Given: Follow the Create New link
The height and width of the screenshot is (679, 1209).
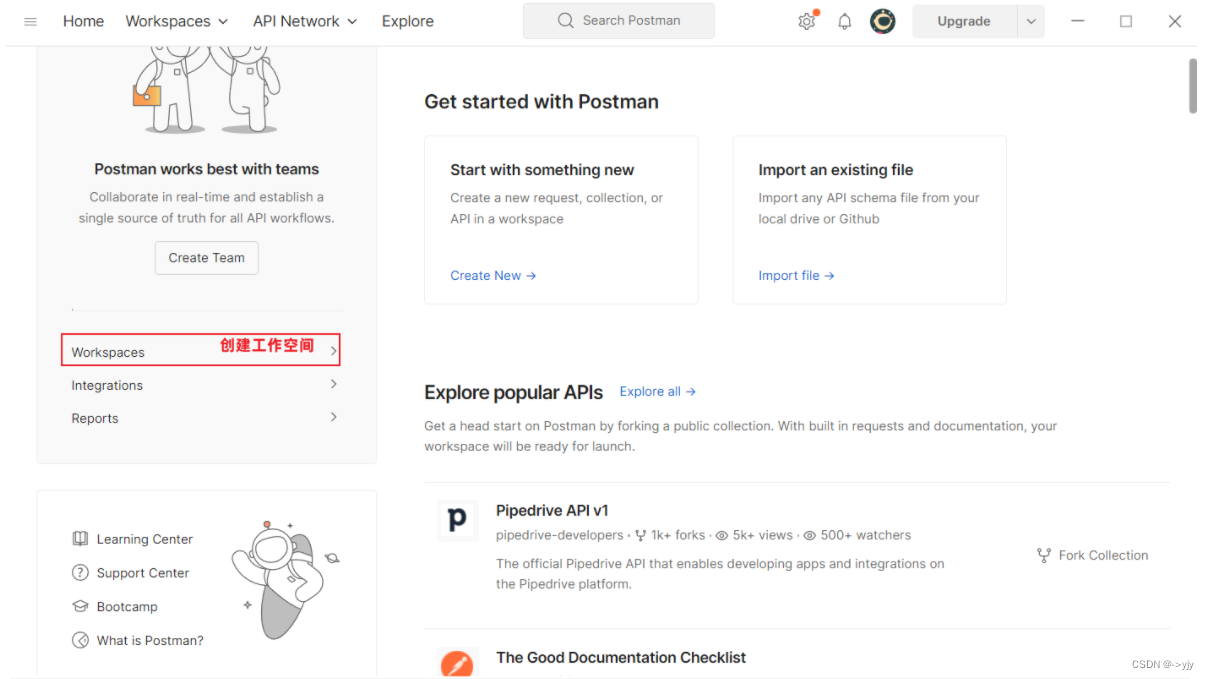Looking at the screenshot, I should [x=493, y=276].
